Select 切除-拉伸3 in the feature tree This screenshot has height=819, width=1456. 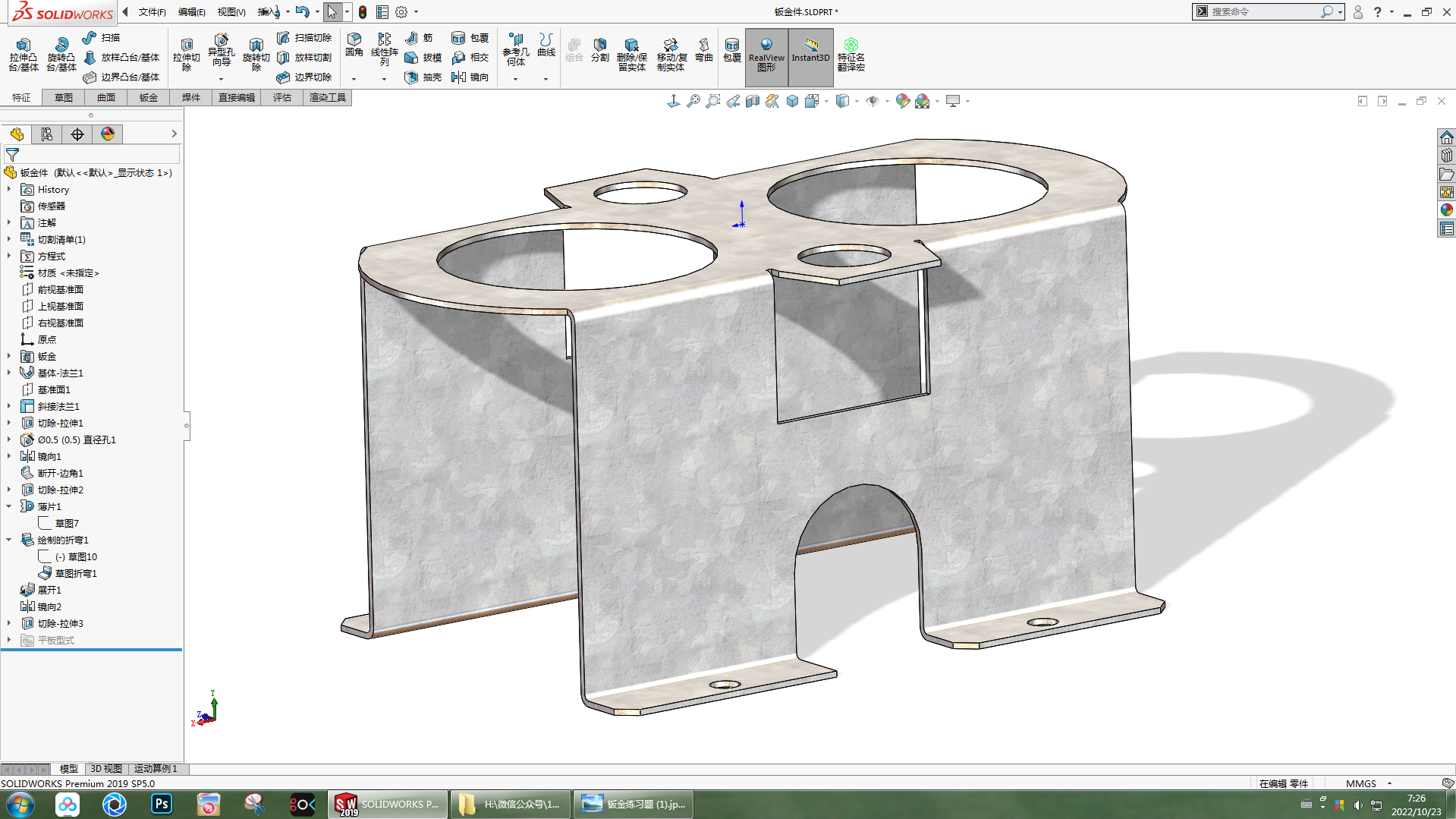pyautogui.click(x=60, y=623)
